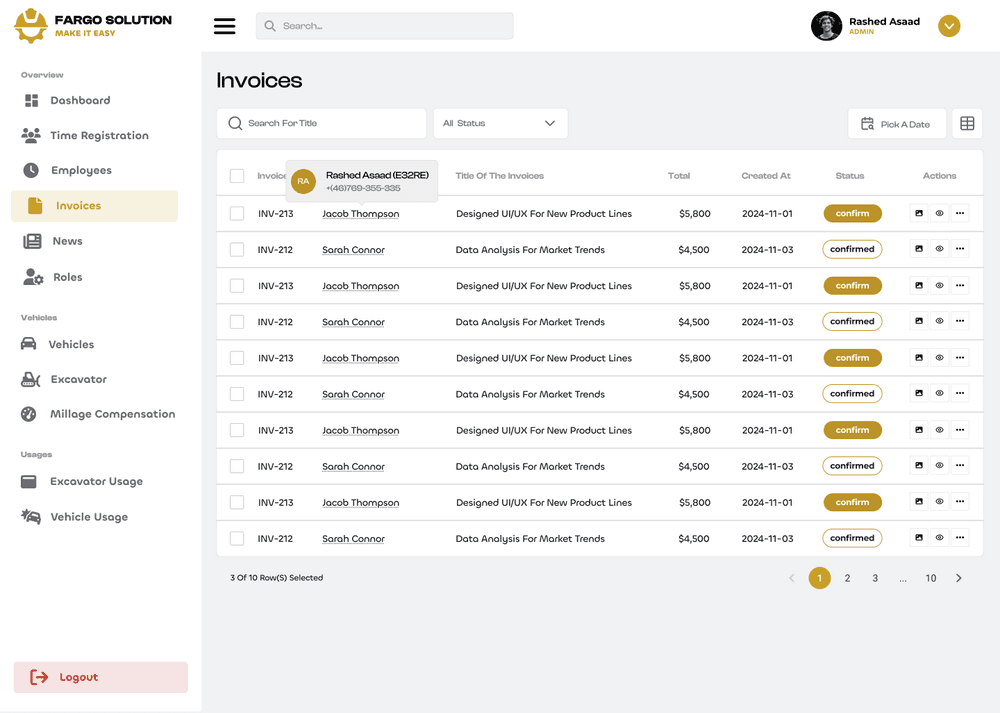This screenshot has height=713, width=1000.
Task: Click the image icon in first row actions
Action: (x=918, y=213)
